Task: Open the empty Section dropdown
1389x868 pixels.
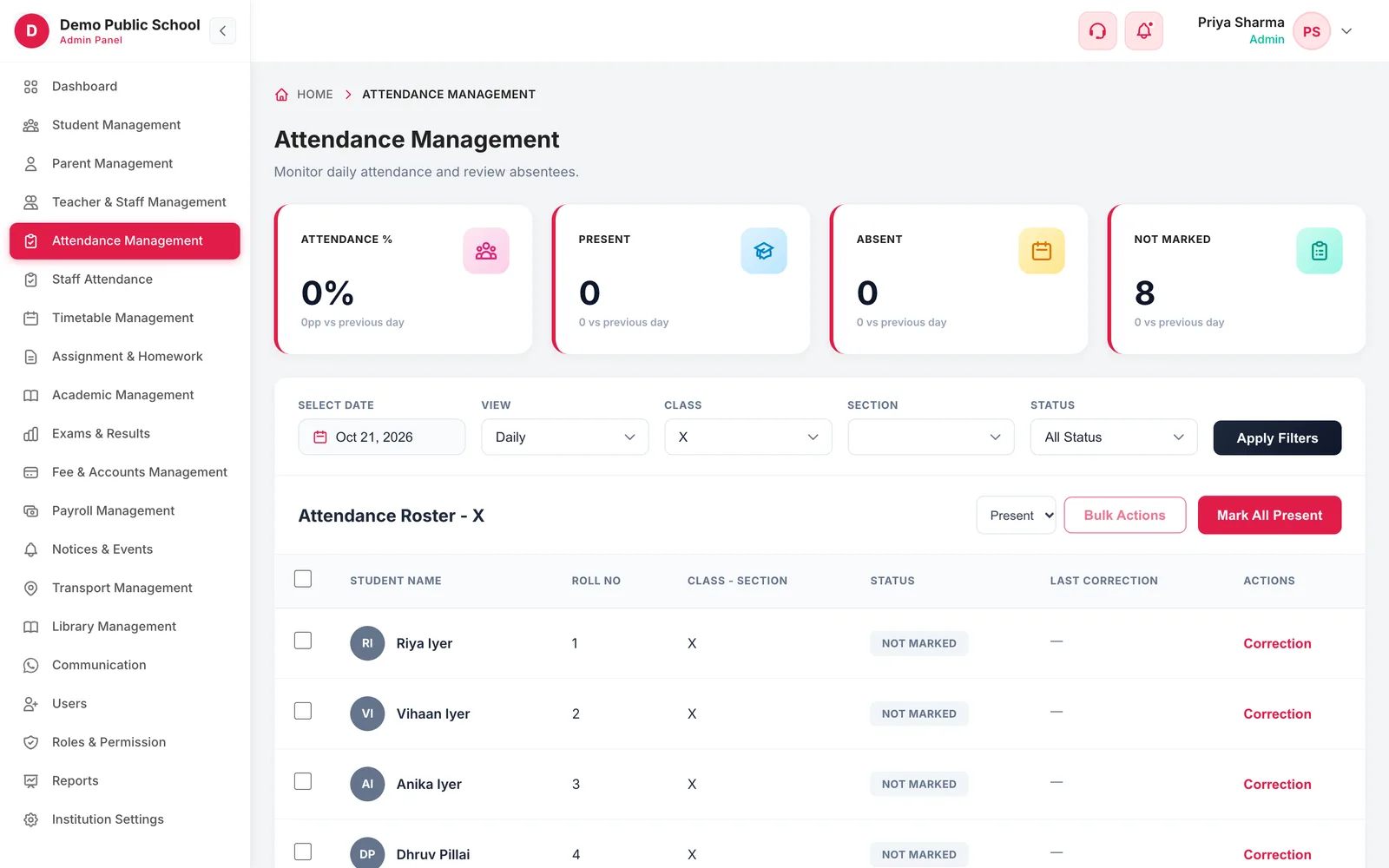Action: coord(931,437)
